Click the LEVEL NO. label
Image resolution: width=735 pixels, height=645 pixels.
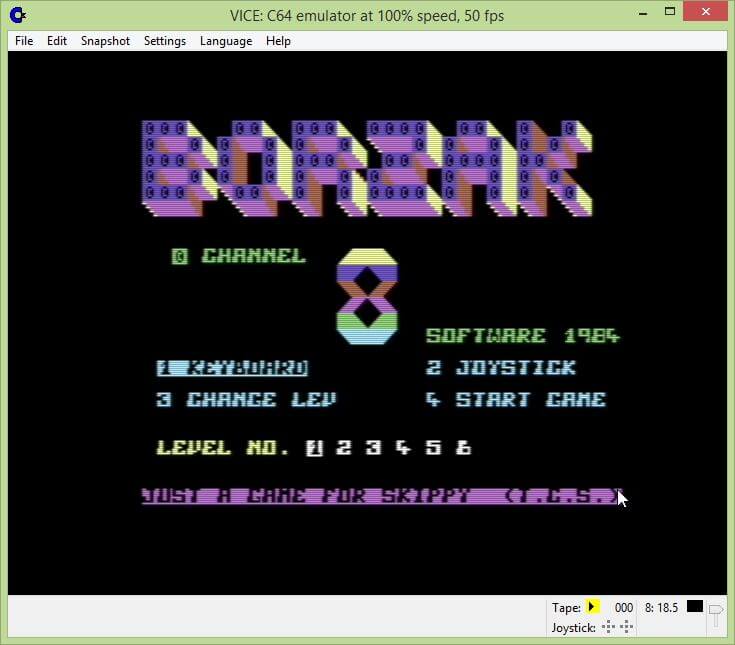coord(223,448)
